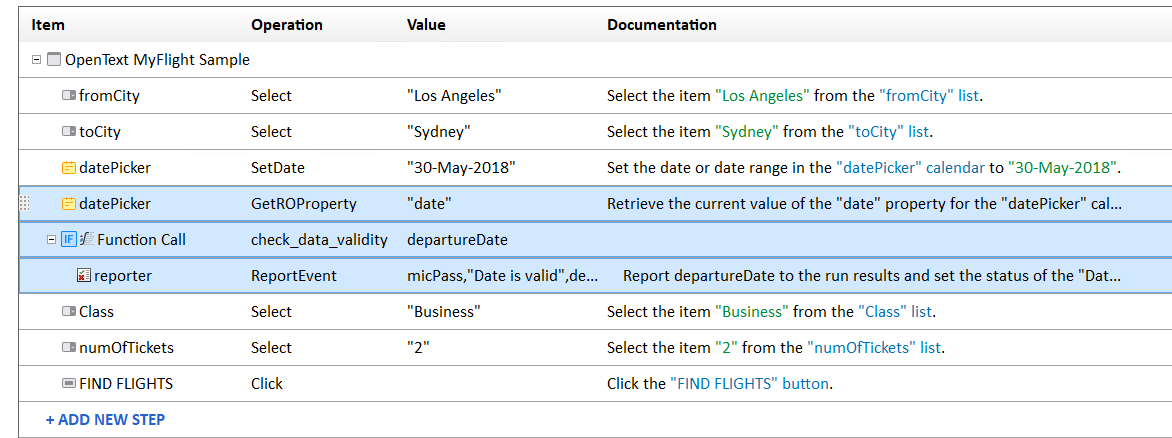Click the numOfTickets list icon

click(x=68, y=348)
